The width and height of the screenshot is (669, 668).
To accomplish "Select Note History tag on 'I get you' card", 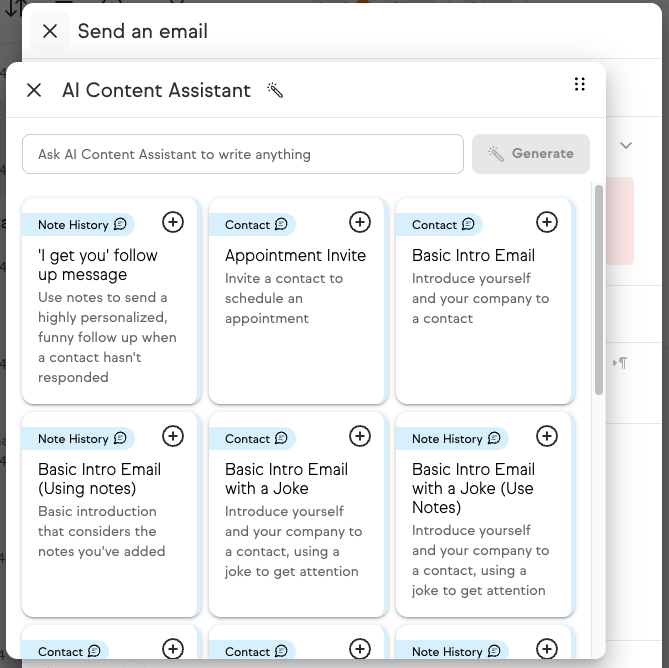I will point(81,225).
